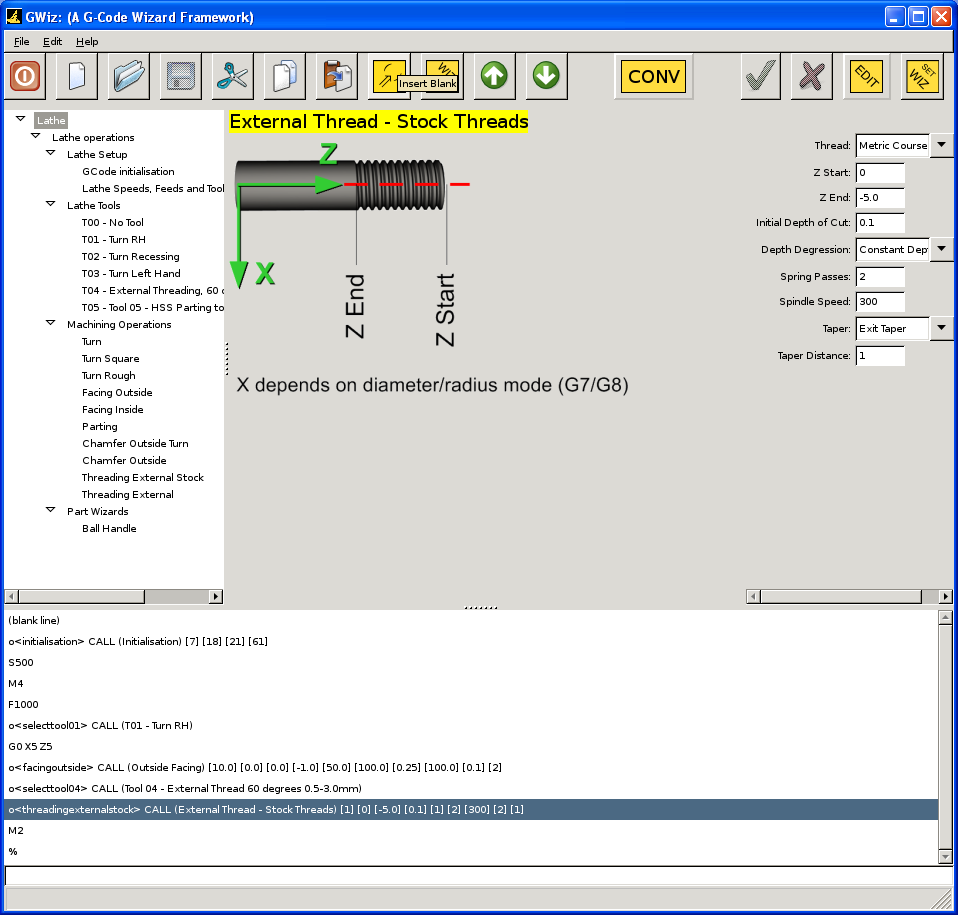Click the Z End input field
The width and height of the screenshot is (958, 915).
[880, 198]
